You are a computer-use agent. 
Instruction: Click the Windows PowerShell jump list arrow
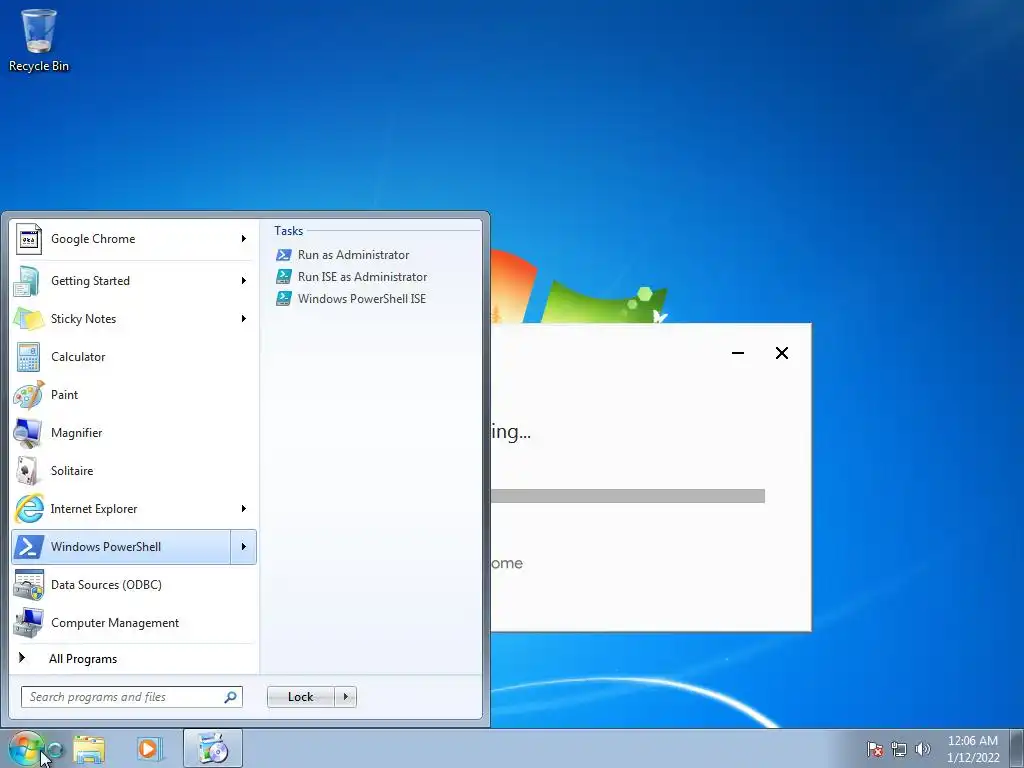pos(244,547)
